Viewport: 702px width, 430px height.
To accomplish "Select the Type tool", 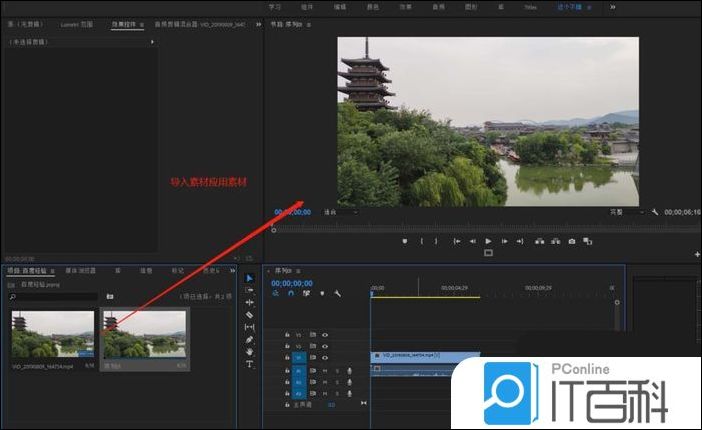I will pyautogui.click(x=250, y=364).
